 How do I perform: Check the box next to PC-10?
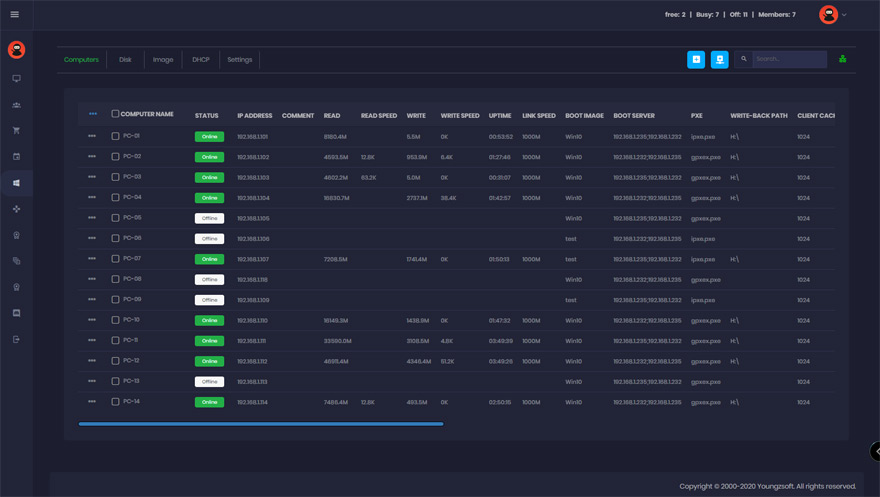[115, 320]
